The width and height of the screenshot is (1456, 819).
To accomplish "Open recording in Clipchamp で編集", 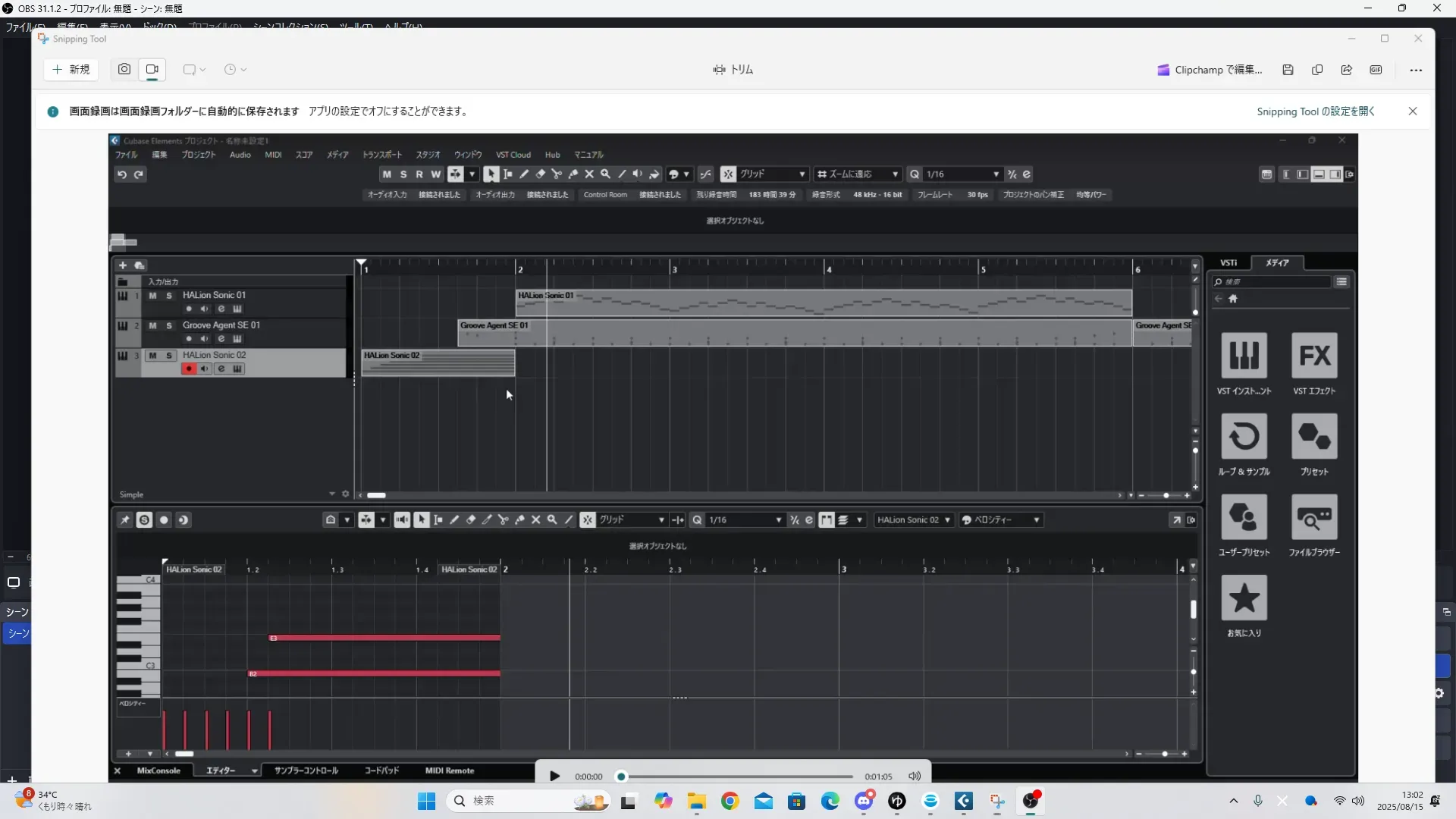I will 1210,70.
